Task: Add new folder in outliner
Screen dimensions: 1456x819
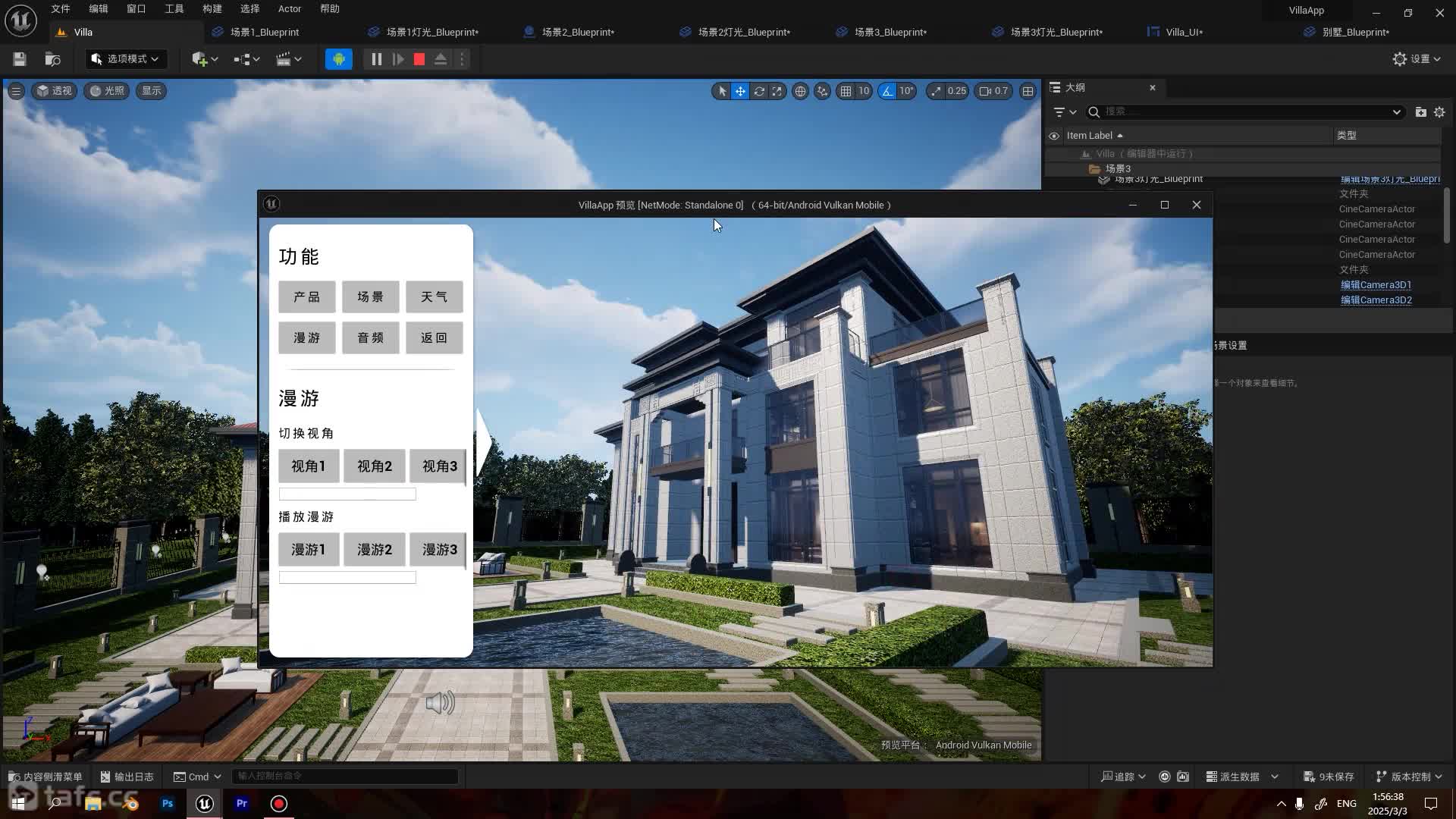Action: click(x=1420, y=111)
